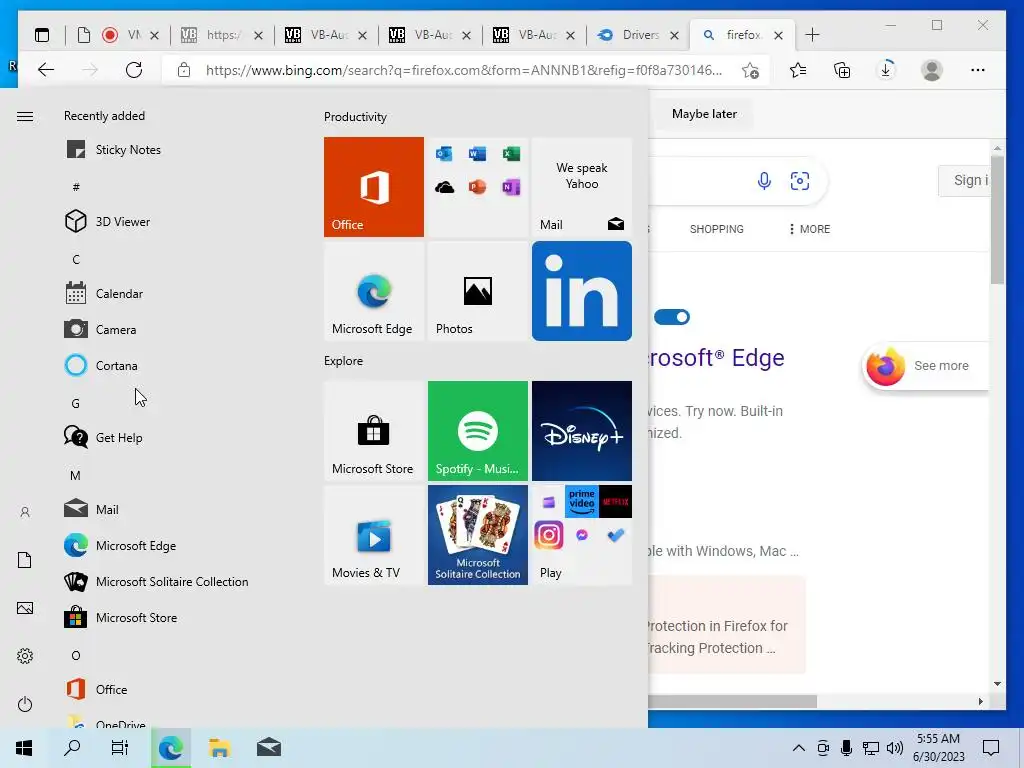
Task: Open the Edge Favorites list
Action: point(798,70)
